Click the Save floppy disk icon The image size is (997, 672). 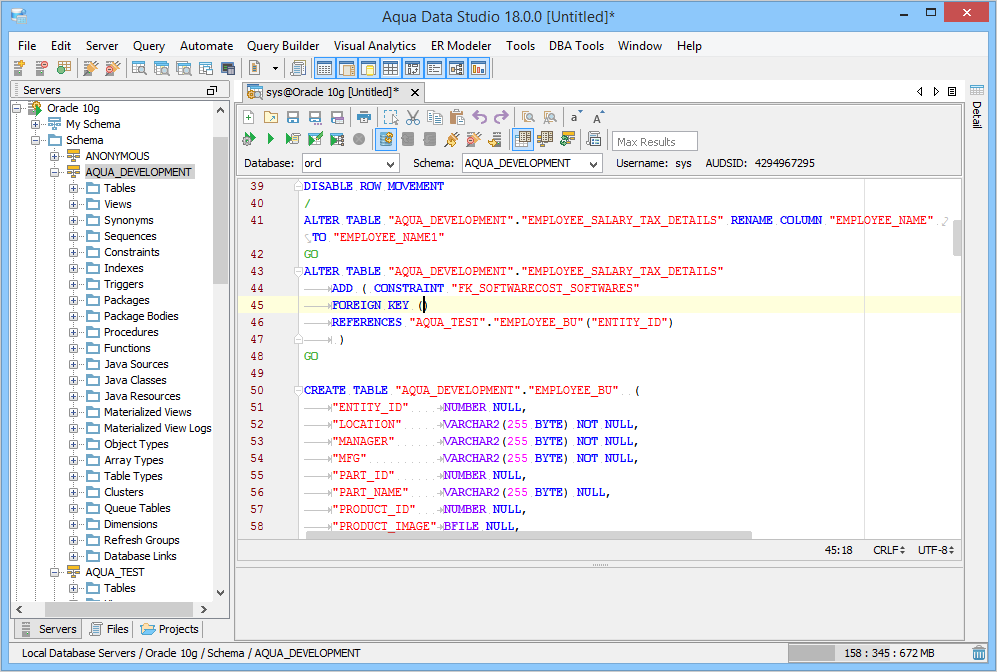pos(292,117)
